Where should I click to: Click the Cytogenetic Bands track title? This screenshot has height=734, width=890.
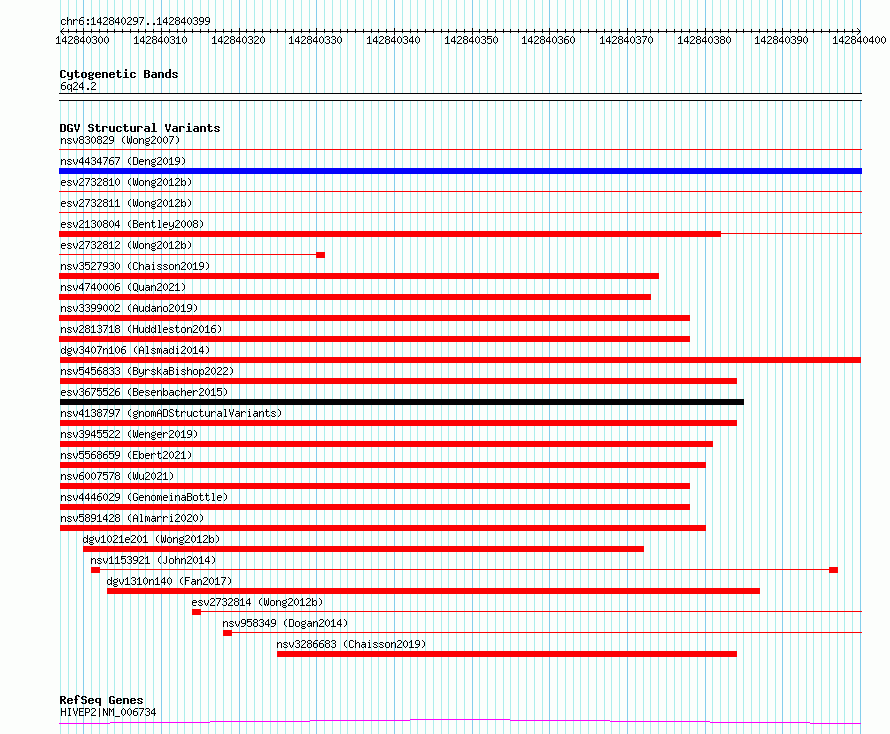(x=119, y=74)
